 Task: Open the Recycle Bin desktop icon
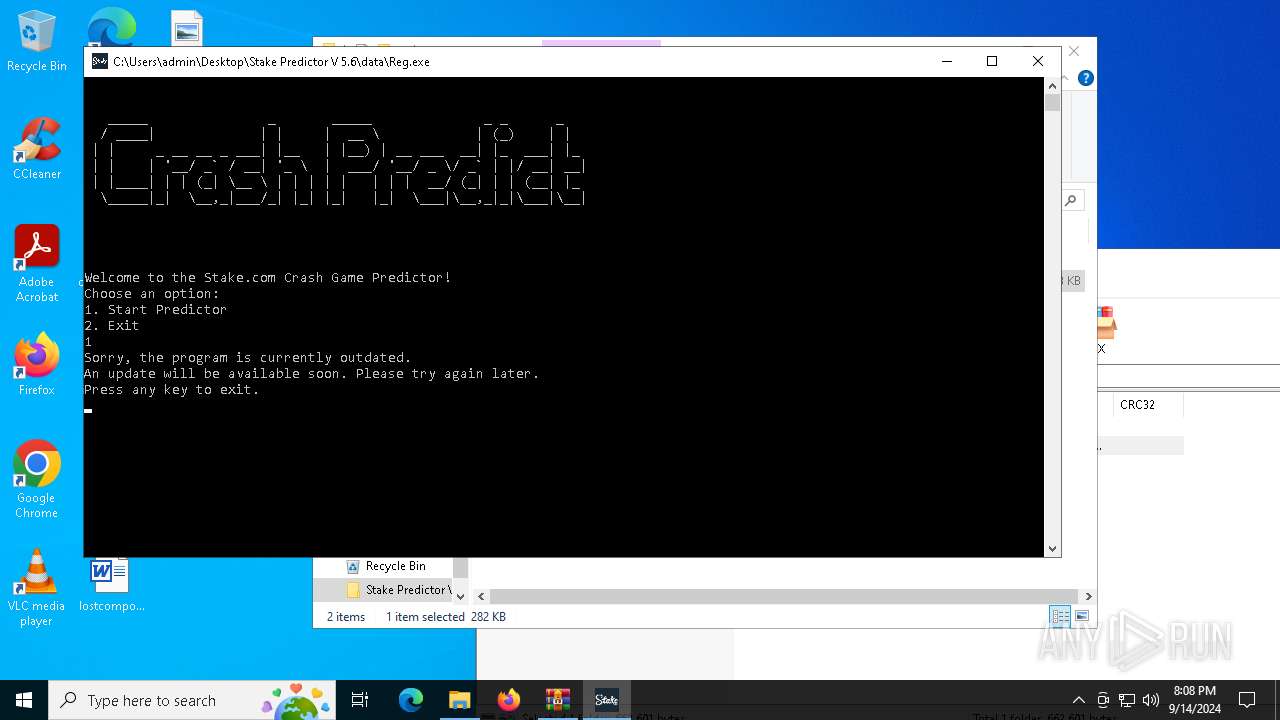[37, 41]
